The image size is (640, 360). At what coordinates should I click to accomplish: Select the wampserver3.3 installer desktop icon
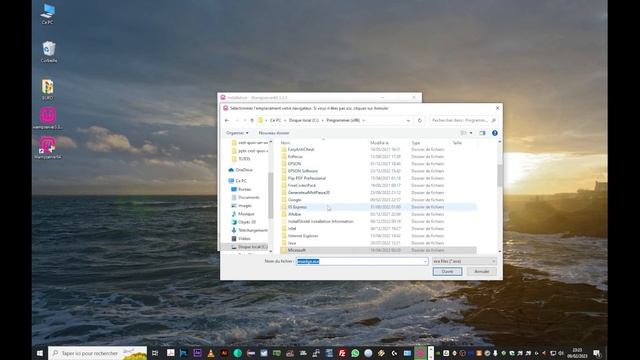click(48, 118)
